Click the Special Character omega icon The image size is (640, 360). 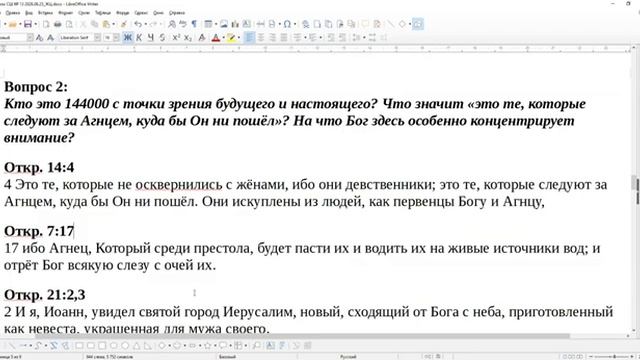(287, 24)
